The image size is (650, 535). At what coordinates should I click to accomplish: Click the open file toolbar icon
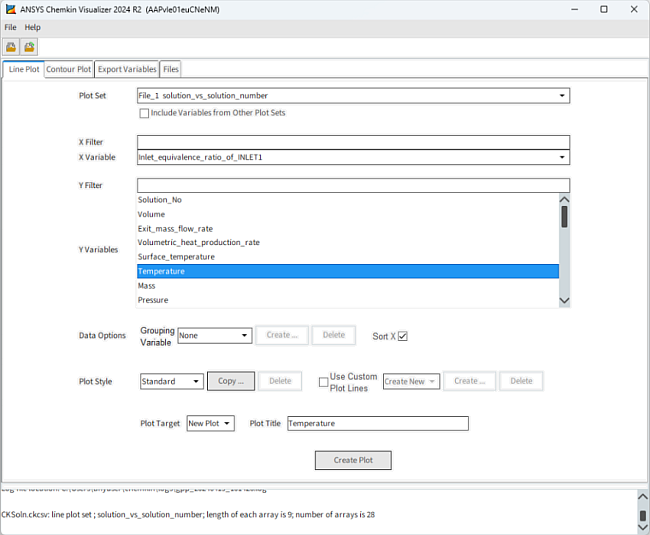pyautogui.click(x=11, y=47)
